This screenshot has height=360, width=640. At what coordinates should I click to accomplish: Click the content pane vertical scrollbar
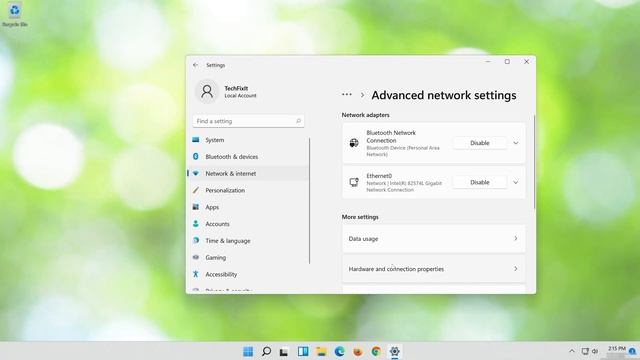point(534,162)
